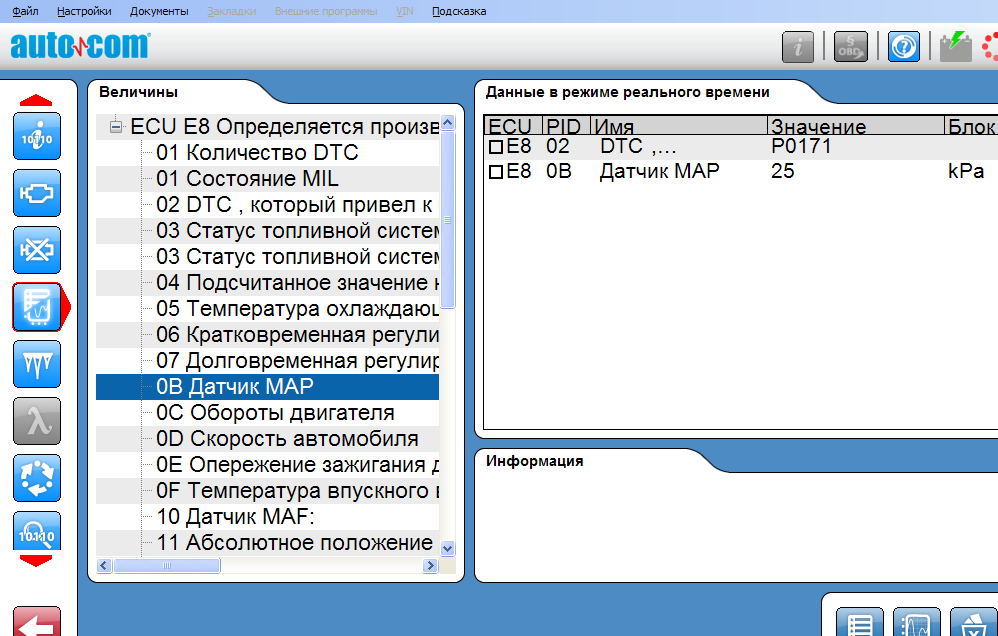Click the graph view icon at bottom right
Screen dimensions: 998x636
[x=916, y=624]
